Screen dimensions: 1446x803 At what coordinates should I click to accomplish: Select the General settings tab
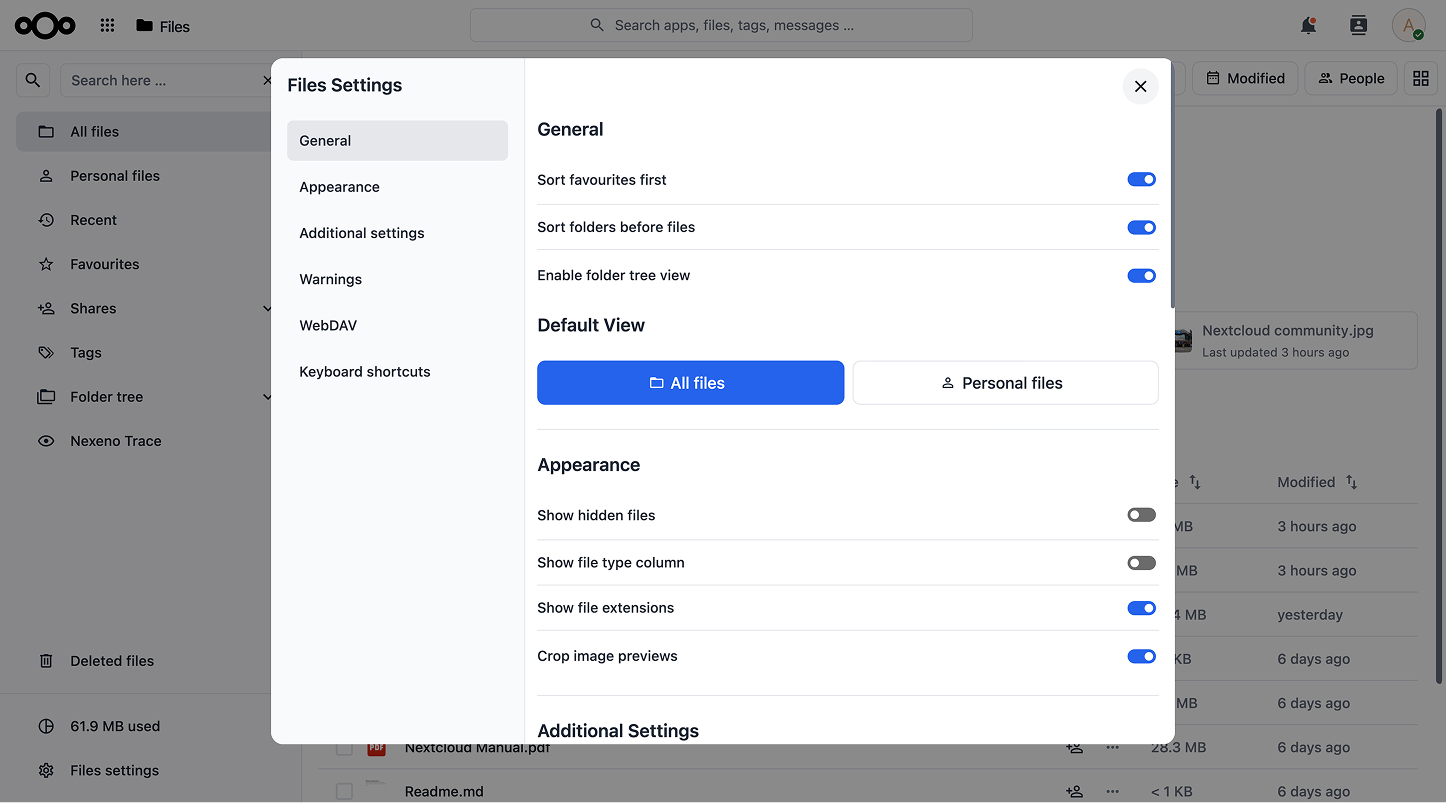tap(397, 141)
